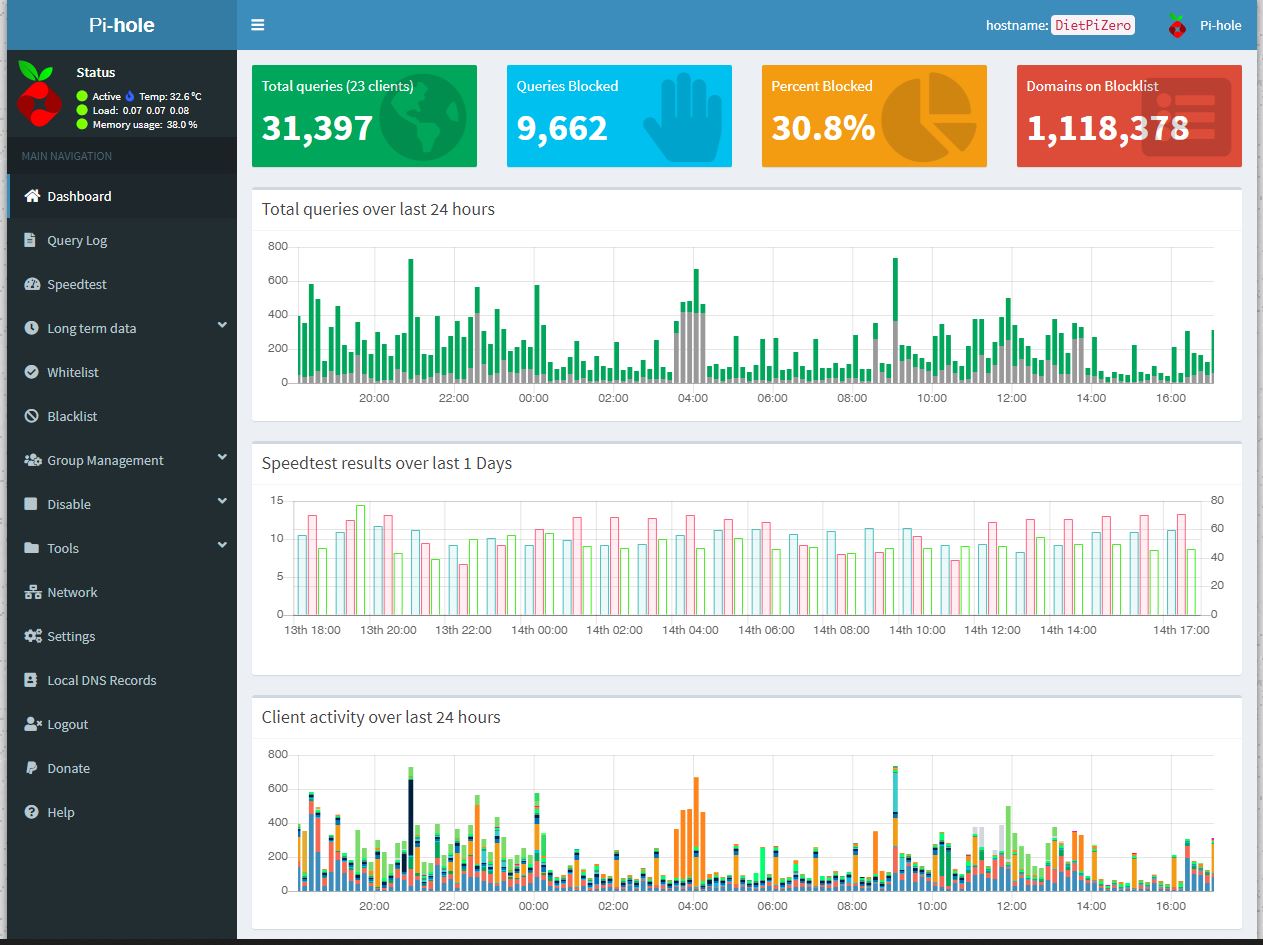
Task: Select the Blacklist ban icon
Action: 31,416
